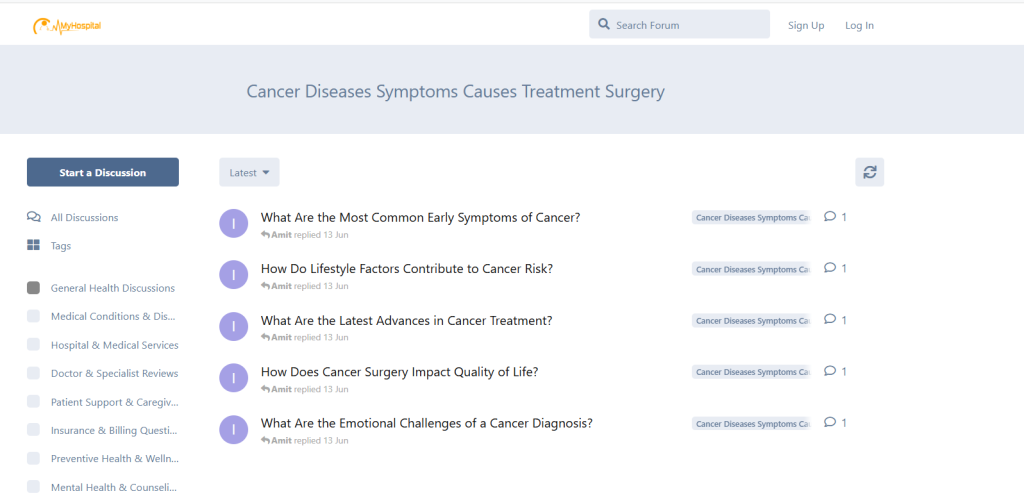Click the MyHospital logo
The height and width of the screenshot is (498, 1024).
click(x=66, y=25)
